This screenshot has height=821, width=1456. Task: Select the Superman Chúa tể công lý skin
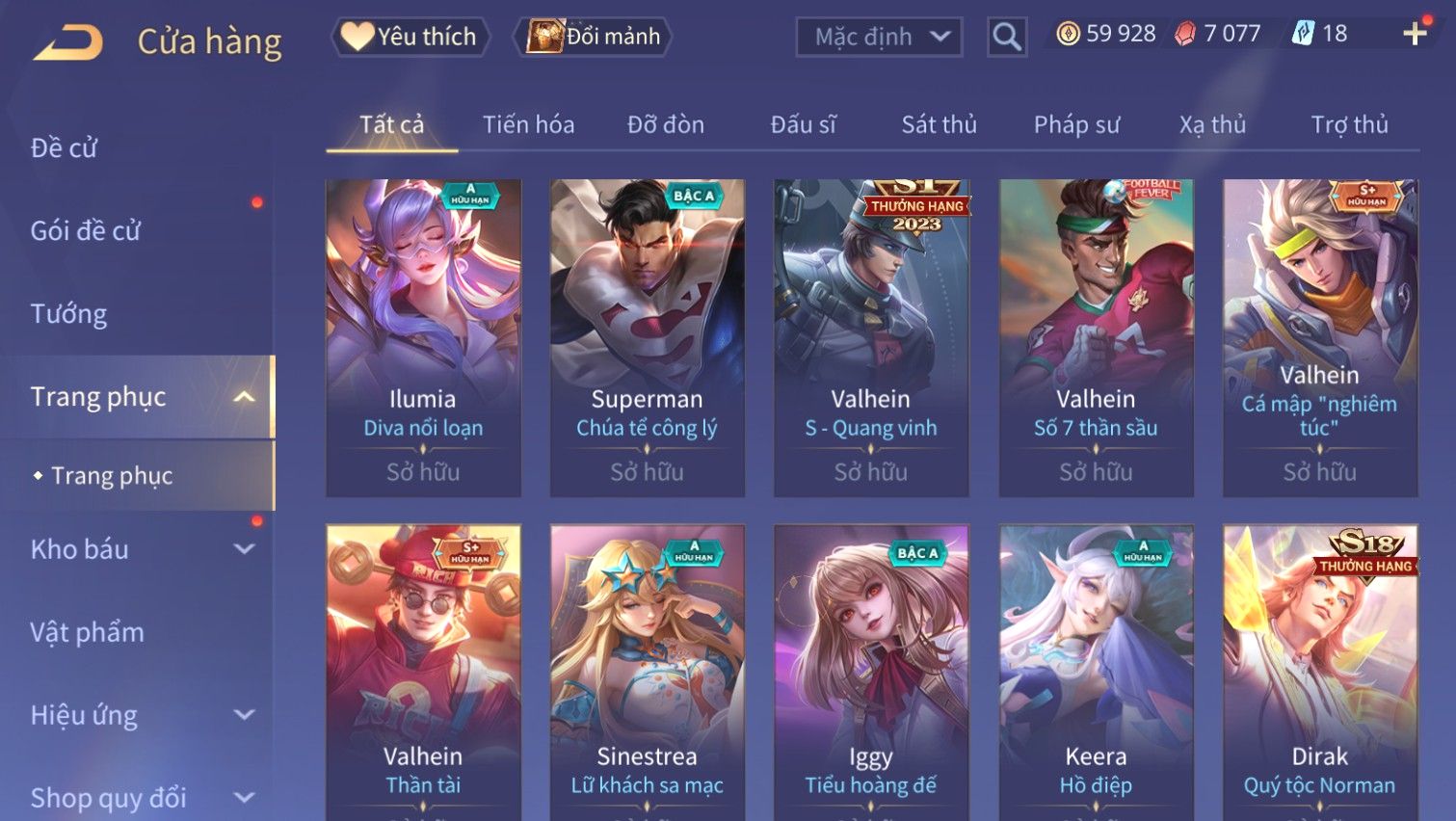tap(647, 338)
